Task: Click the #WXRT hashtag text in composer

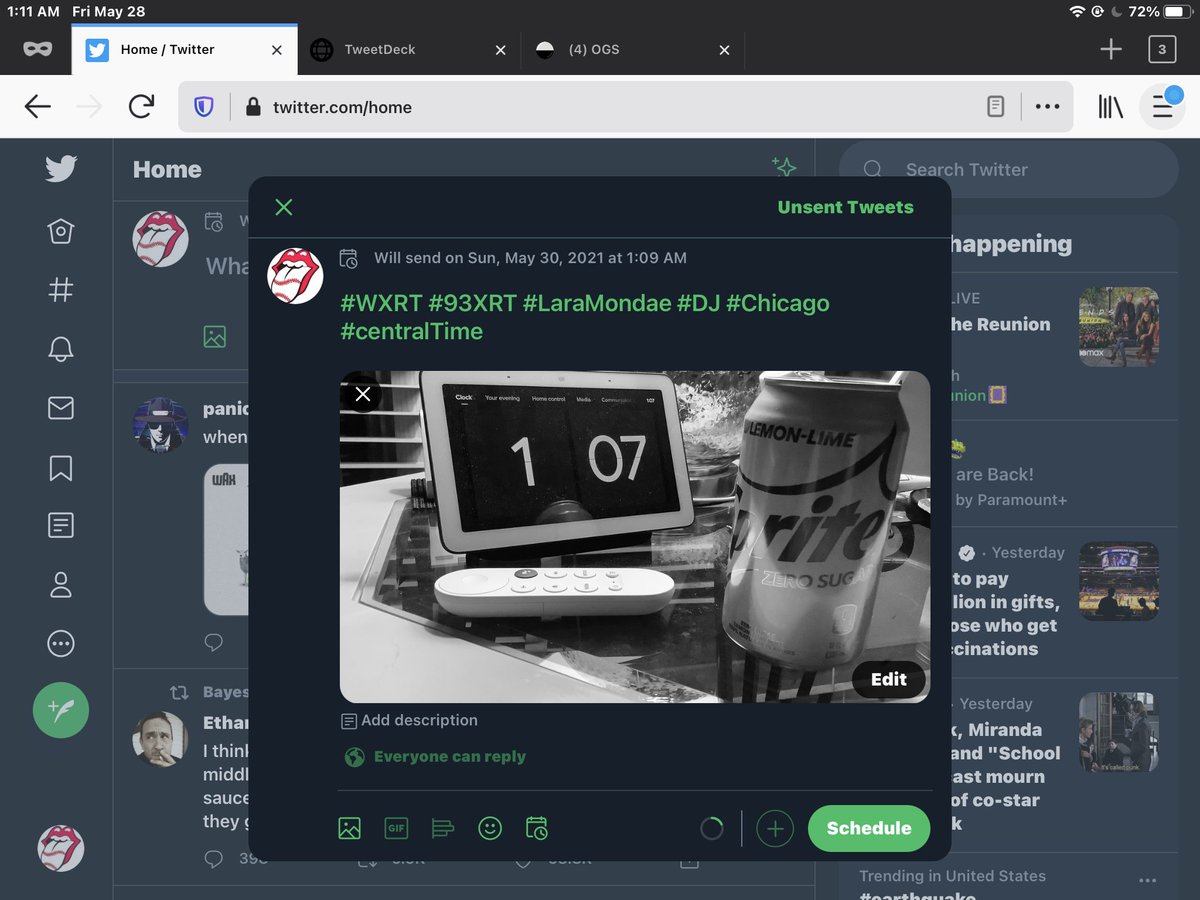Action: point(381,303)
